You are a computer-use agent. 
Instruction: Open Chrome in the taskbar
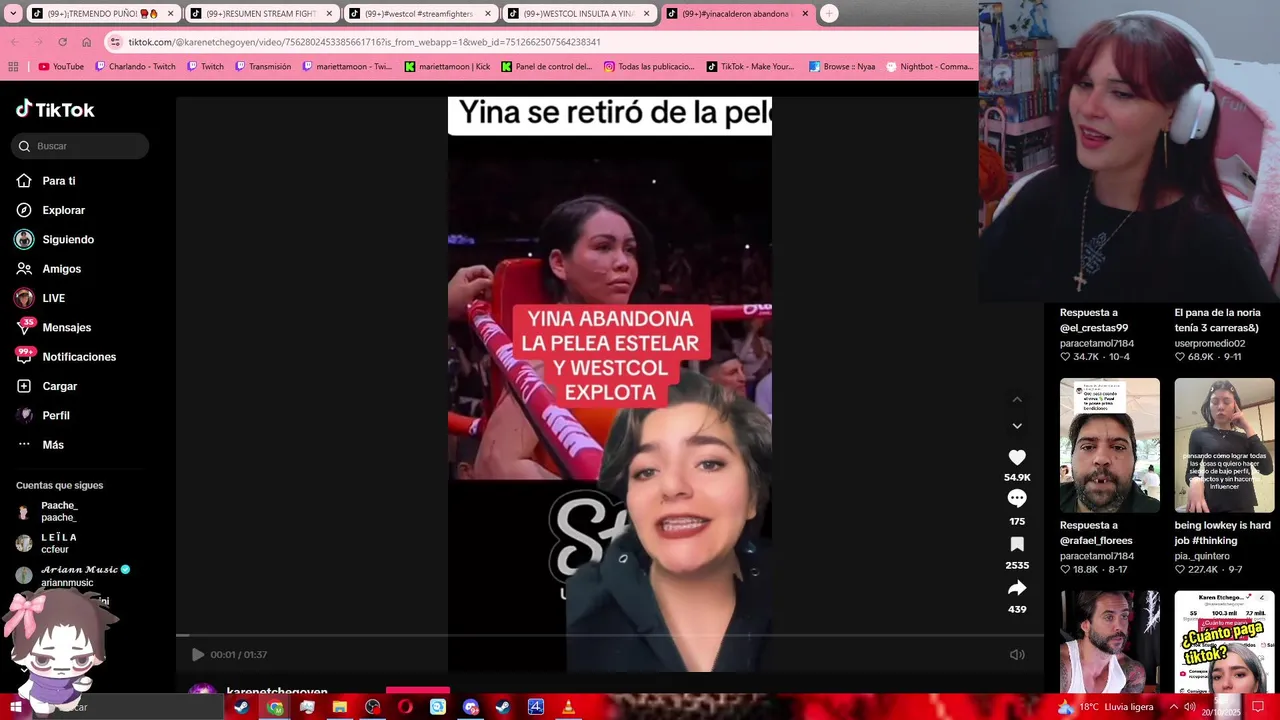pos(275,707)
